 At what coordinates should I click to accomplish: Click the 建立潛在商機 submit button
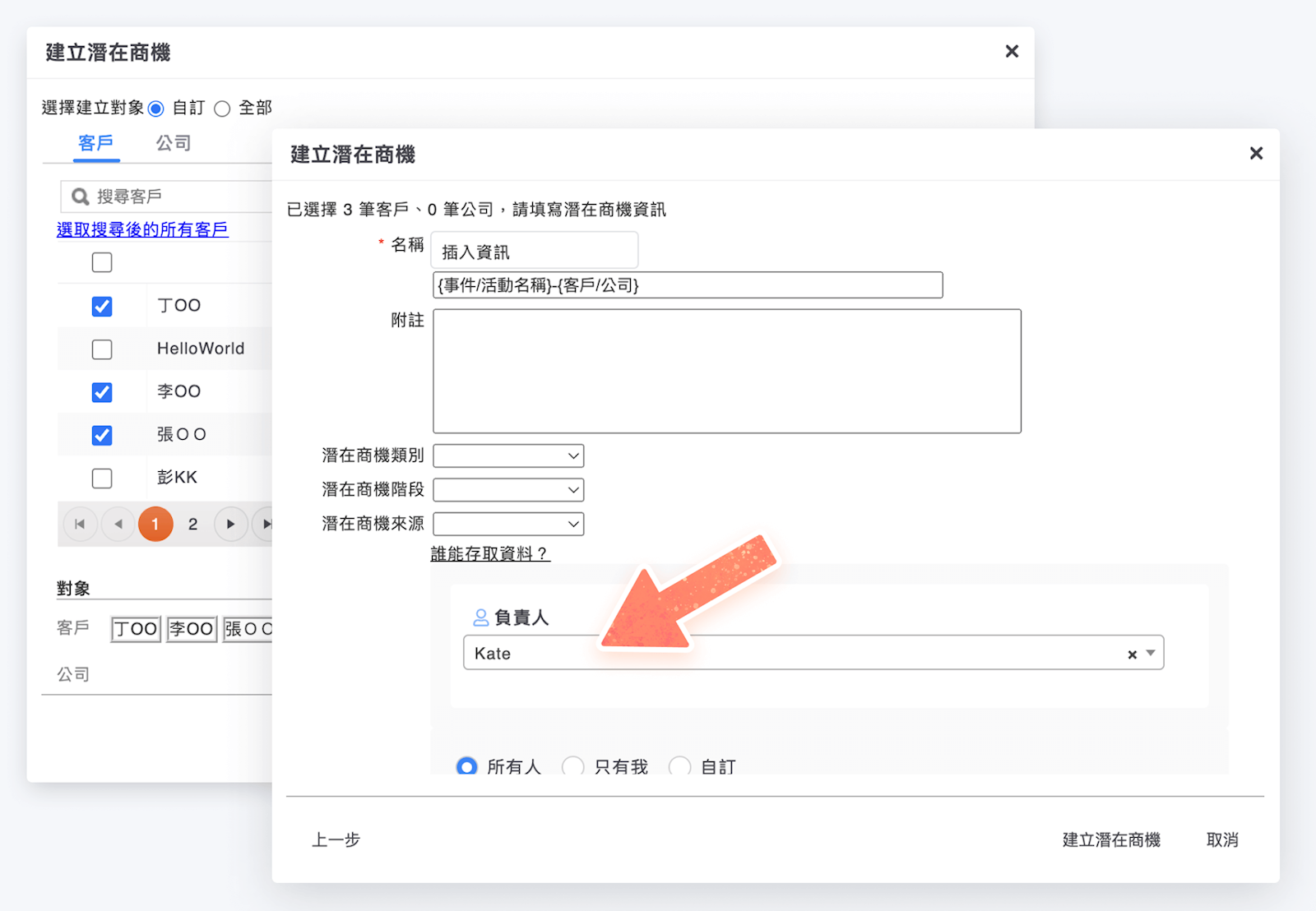pos(1110,839)
